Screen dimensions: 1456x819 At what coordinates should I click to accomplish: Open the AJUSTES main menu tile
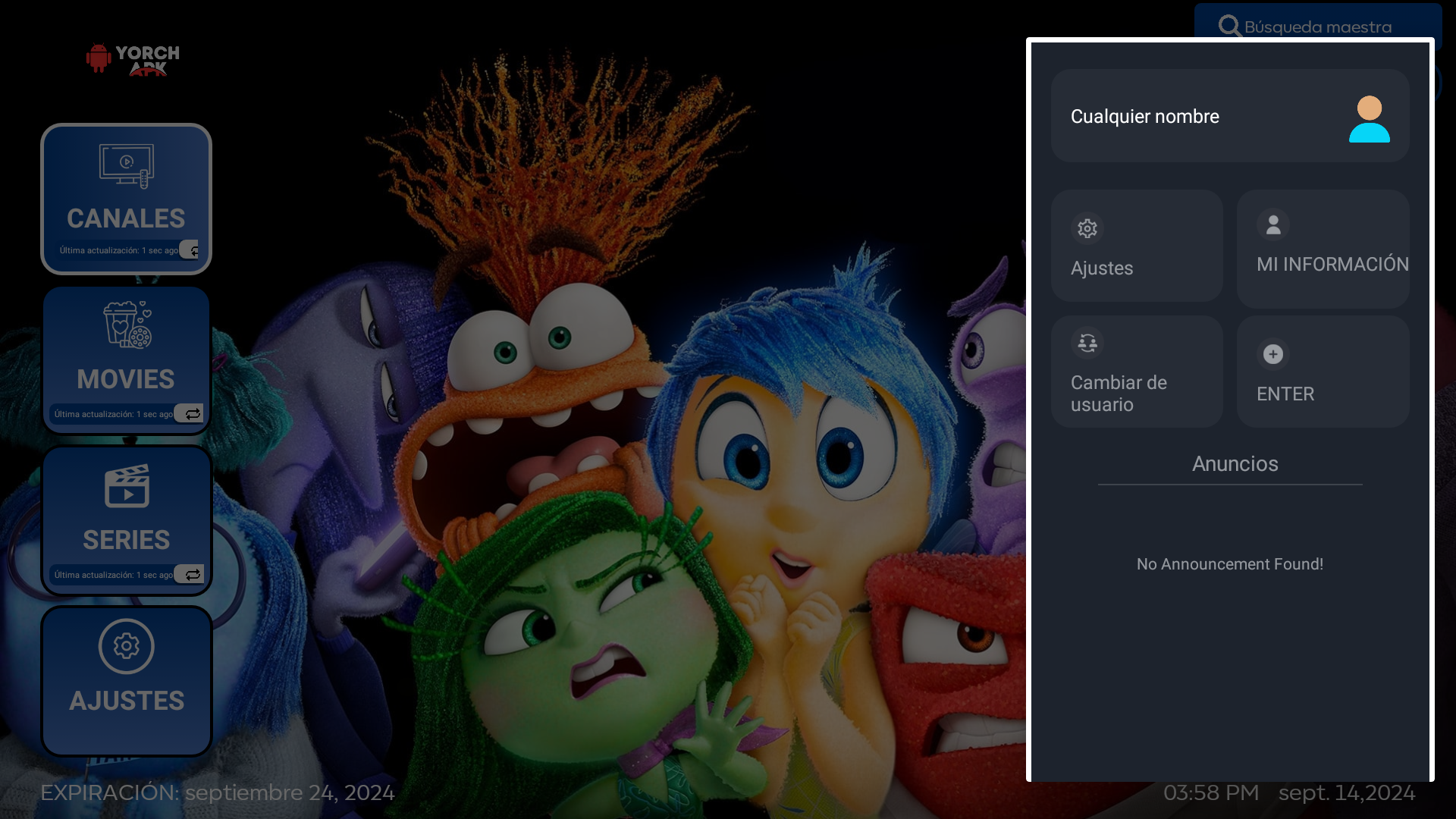(126, 680)
